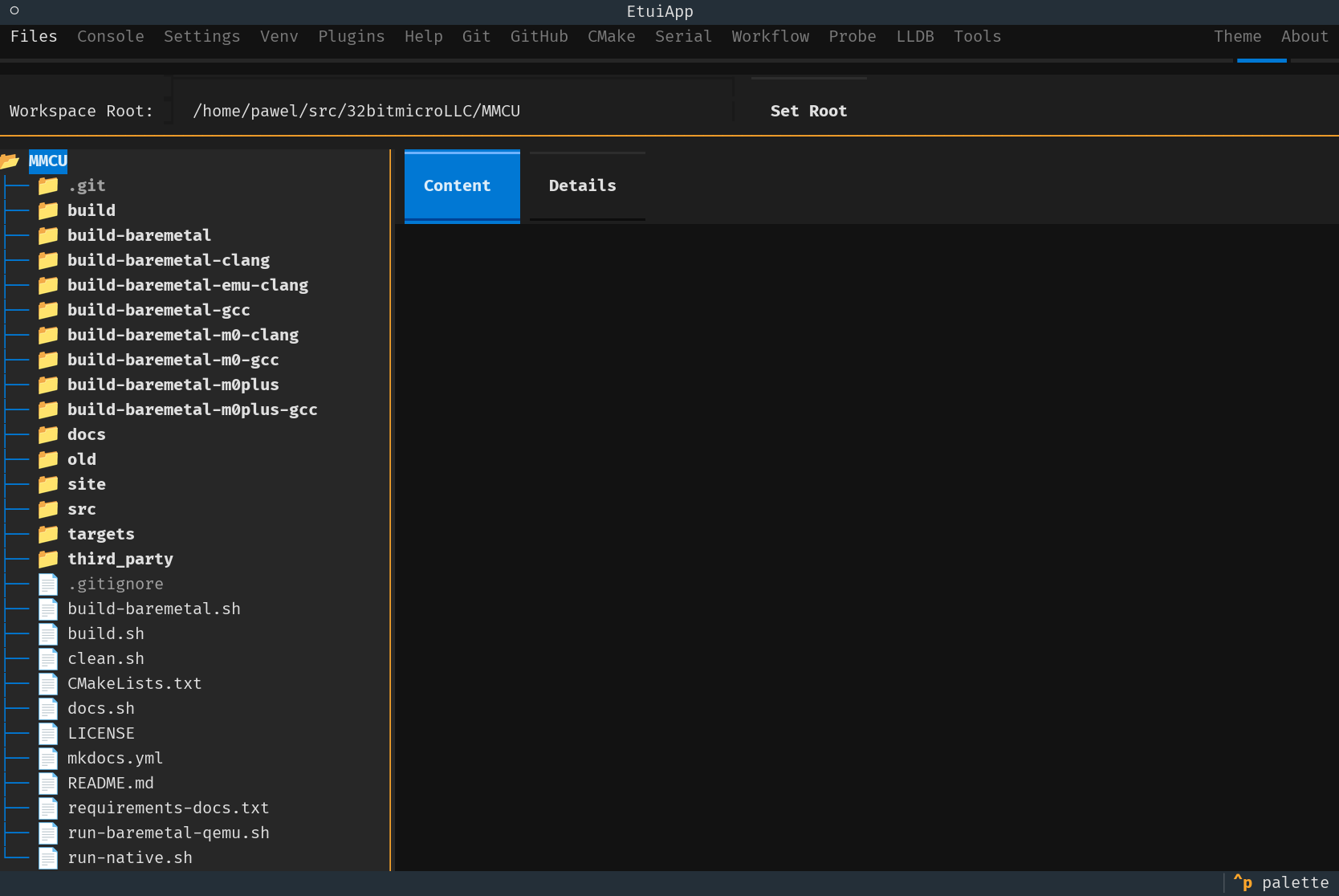Select the third_party folder name

click(x=120, y=559)
